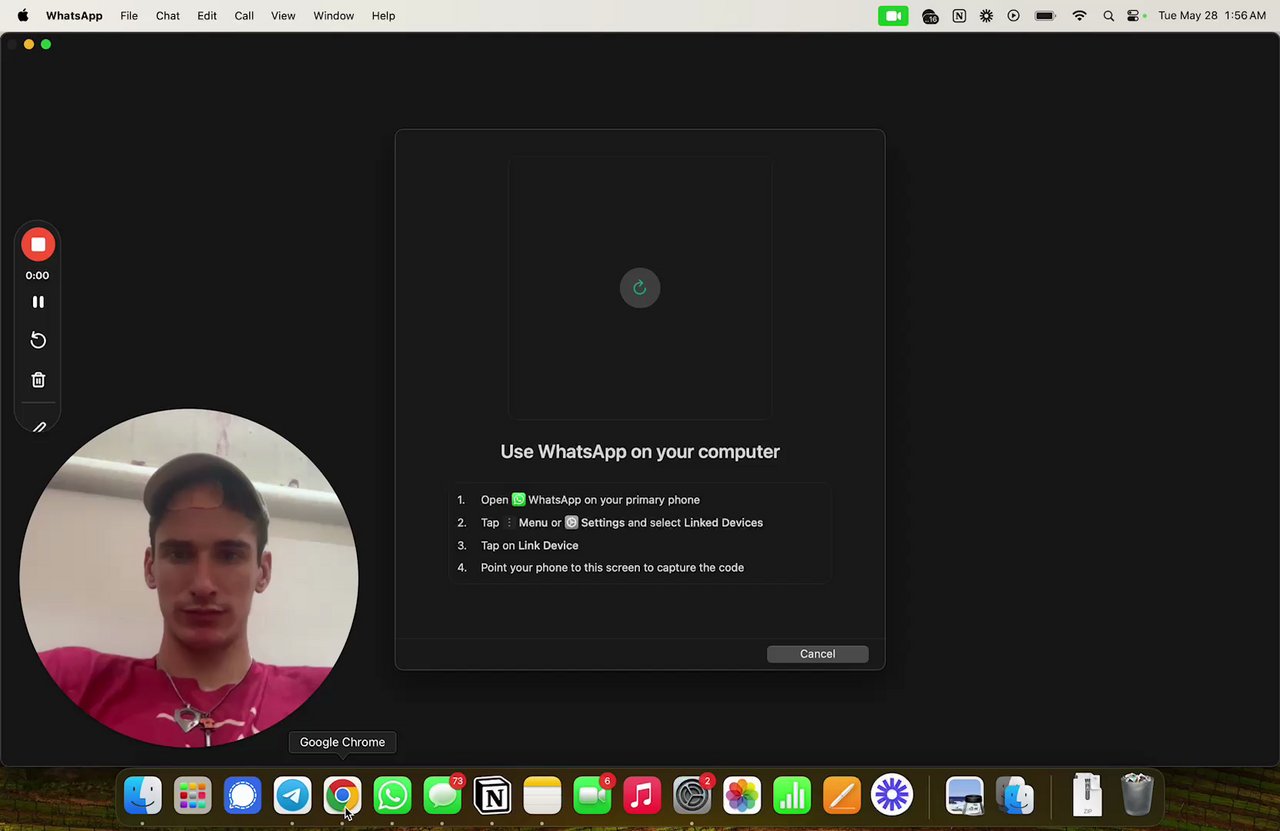The height and width of the screenshot is (831, 1280).
Task: Open the Help menu
Action: tap(383, 16)
